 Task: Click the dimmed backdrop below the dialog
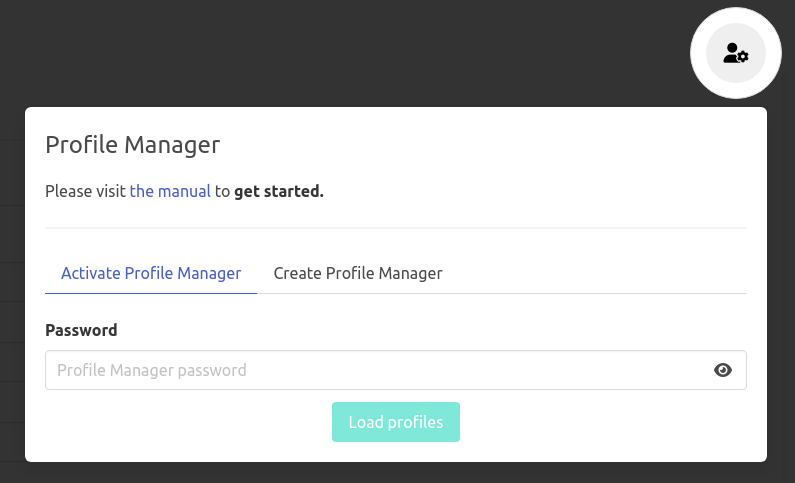pos(400,473)
